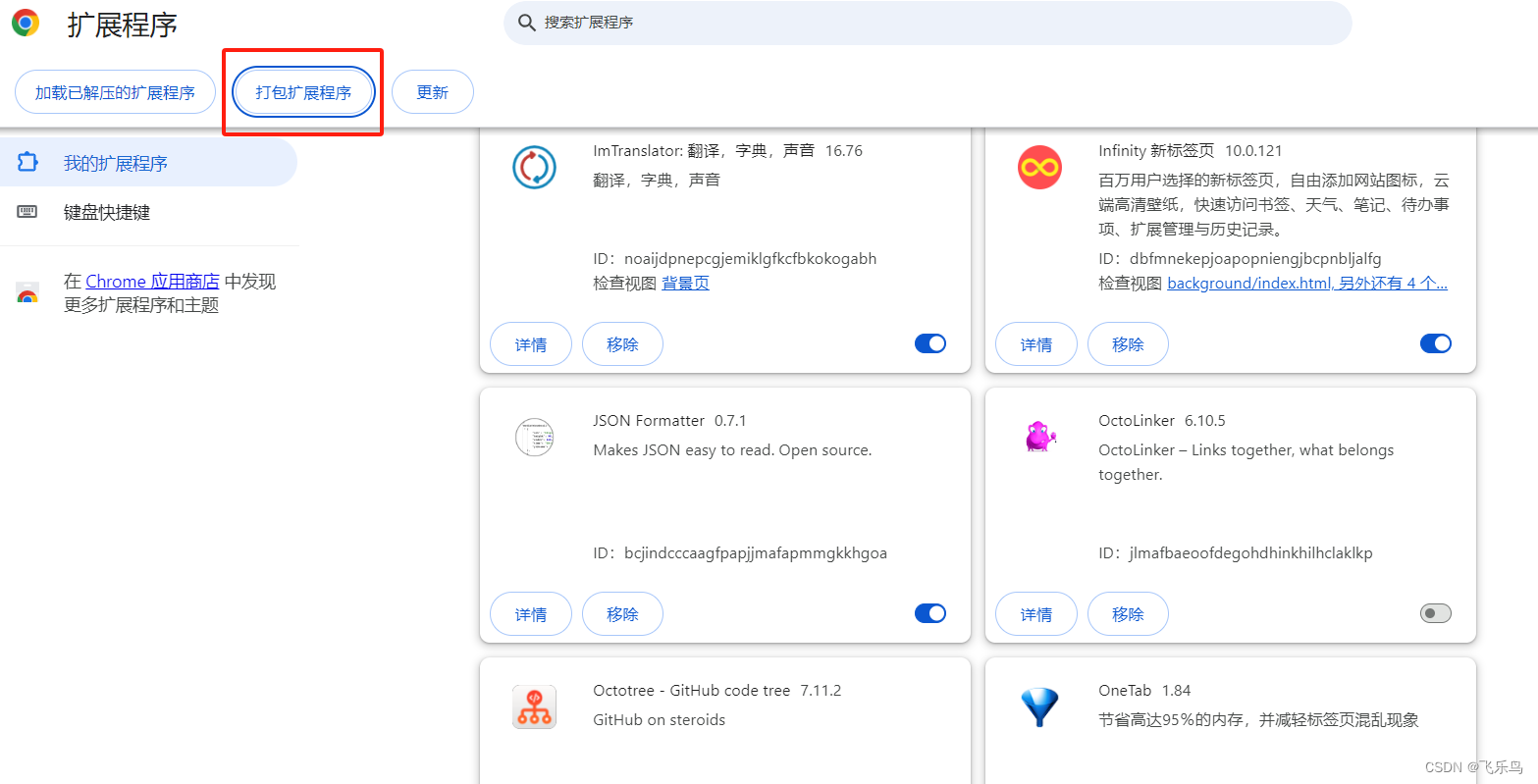Click the OctoLinker 6.10.5 title text
This screenshot has width=1538, height=784.
(1162, 421)
